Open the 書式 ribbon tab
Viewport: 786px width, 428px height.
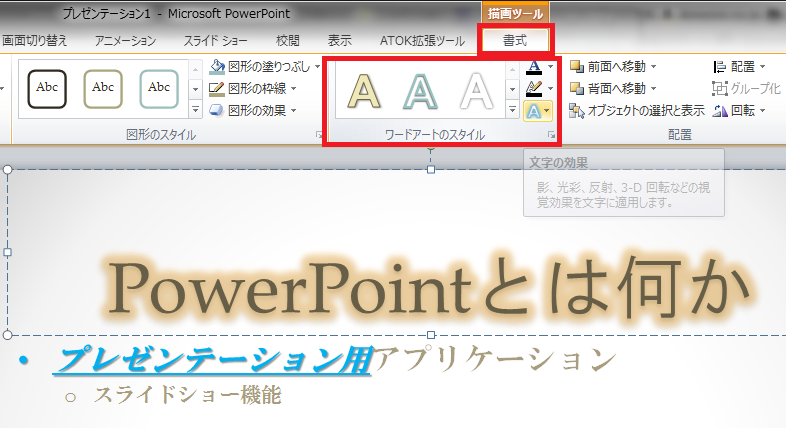tap(515, 41)
